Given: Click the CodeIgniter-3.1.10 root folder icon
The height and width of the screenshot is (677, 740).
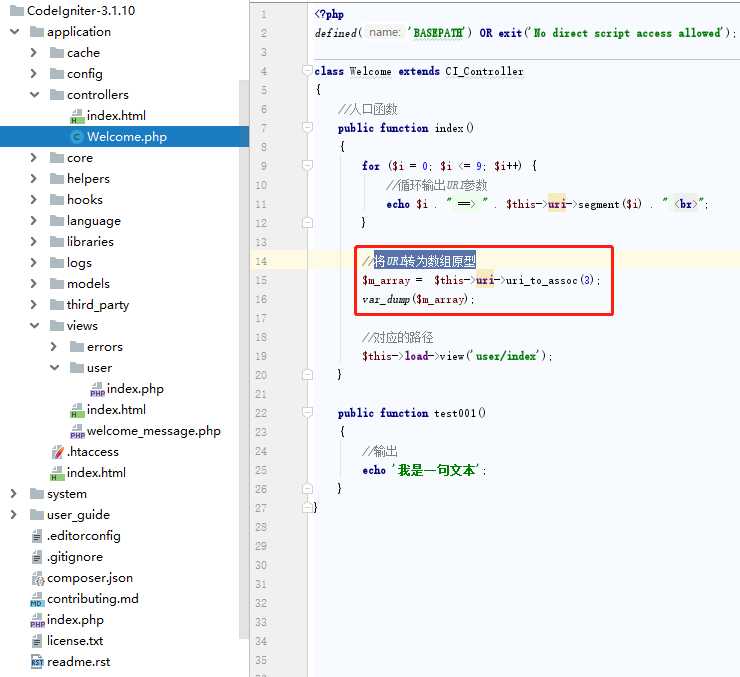Looking at the screenshot, I should [17, 10].
